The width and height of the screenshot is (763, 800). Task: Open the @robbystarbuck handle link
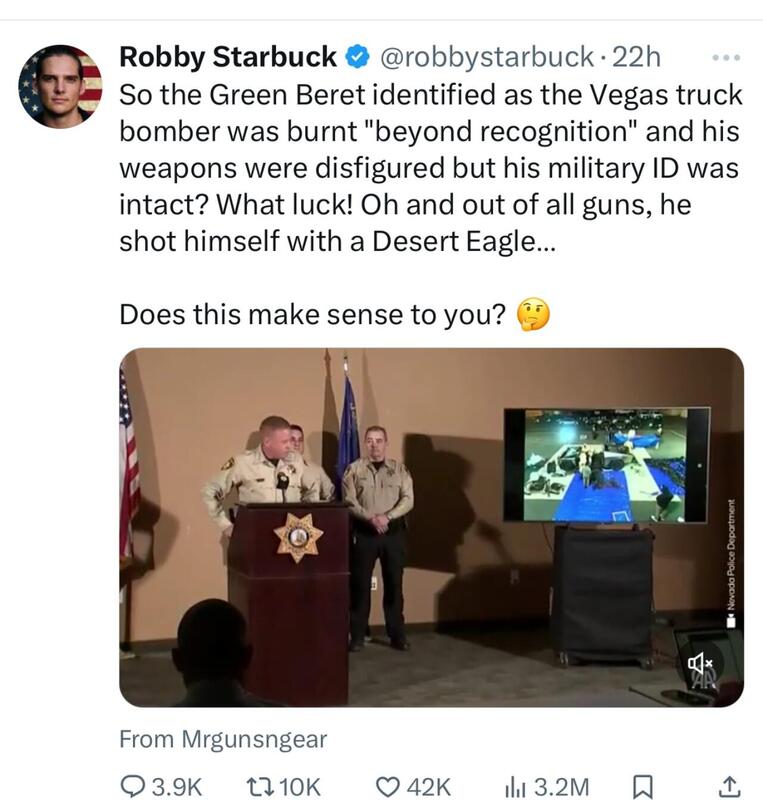point(486,58)
